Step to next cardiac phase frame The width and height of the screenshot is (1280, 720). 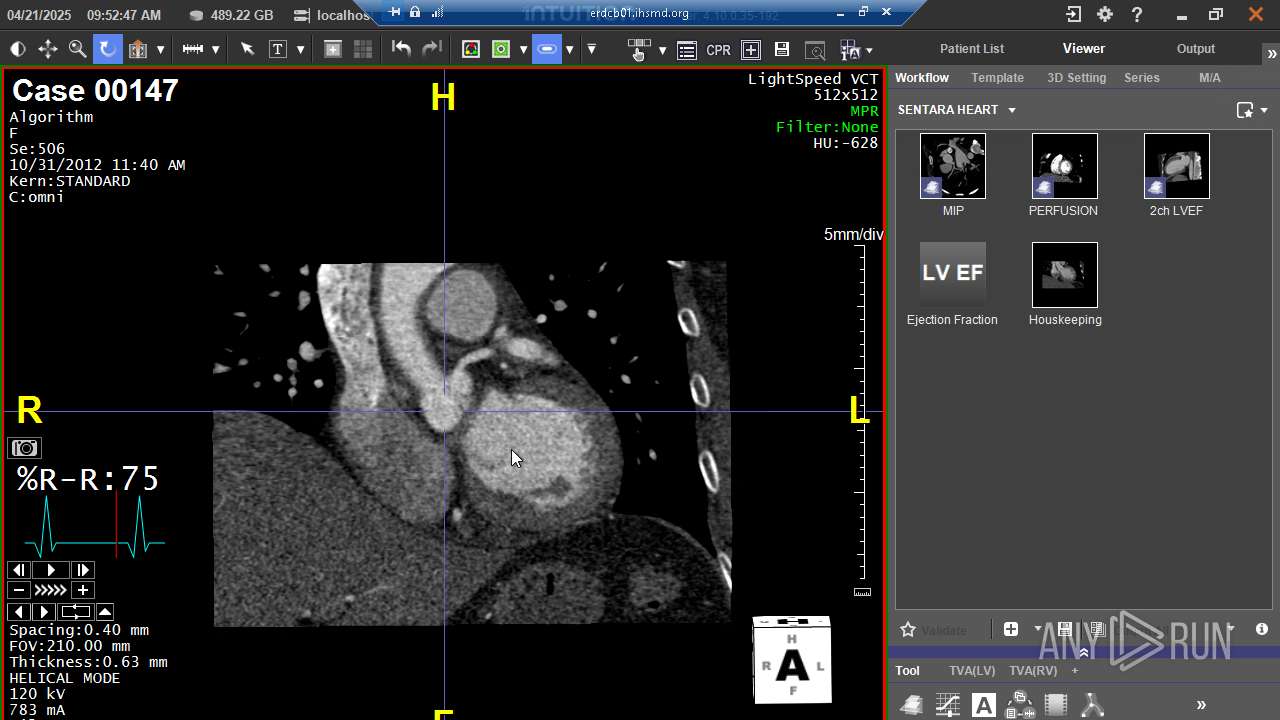[x=83, y=570]
